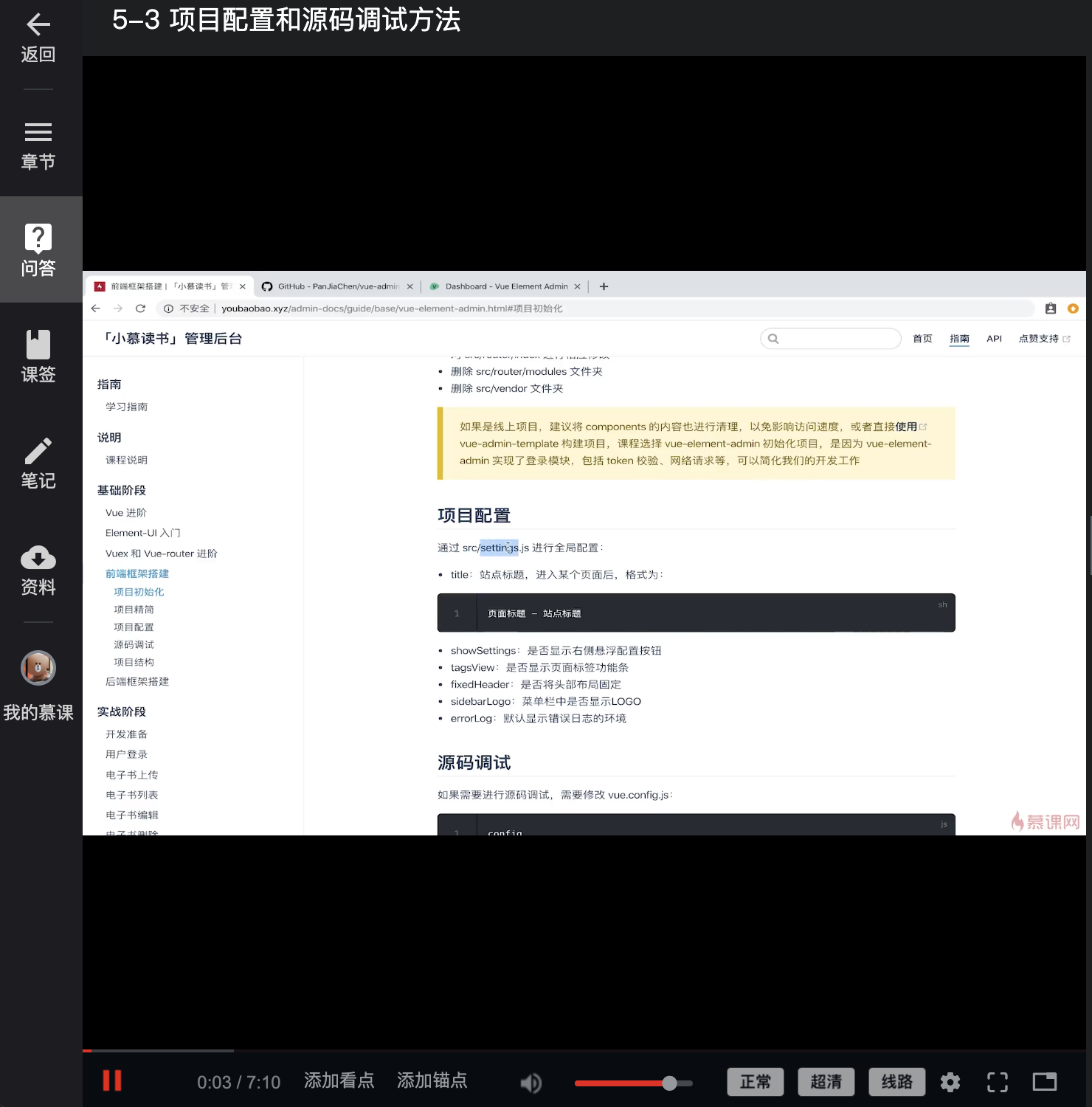Open 指南 nav link
This screenshot has height=1107, width=1092.
tap(959, 339)
